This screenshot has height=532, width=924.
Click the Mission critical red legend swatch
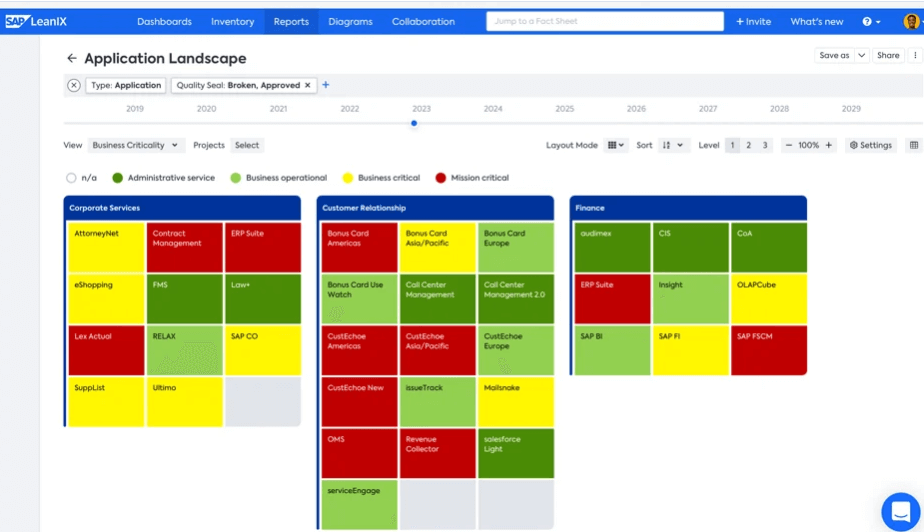click(441, 178)
